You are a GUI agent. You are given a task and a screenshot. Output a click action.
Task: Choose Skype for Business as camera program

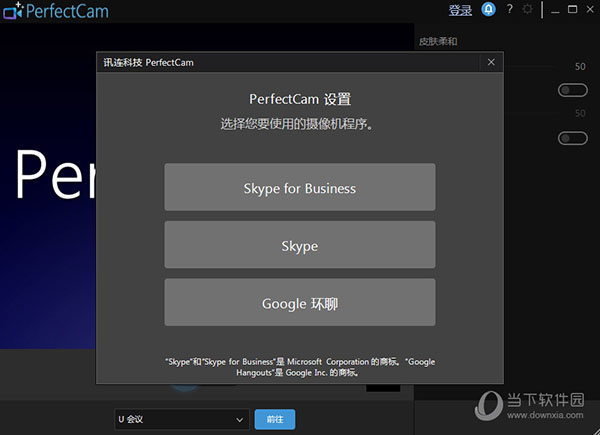pyautogui.click(x=300, y=187)
